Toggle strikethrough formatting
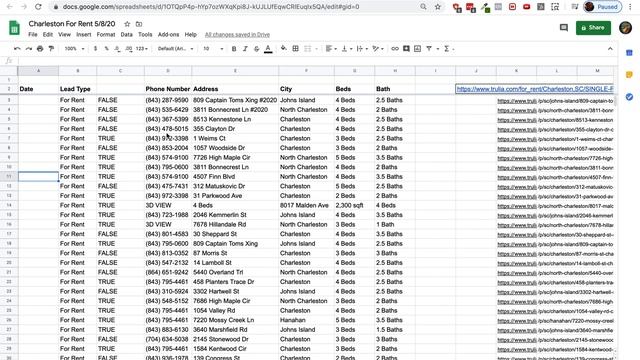The image size is (640, 360). click(x=256, y=49)
